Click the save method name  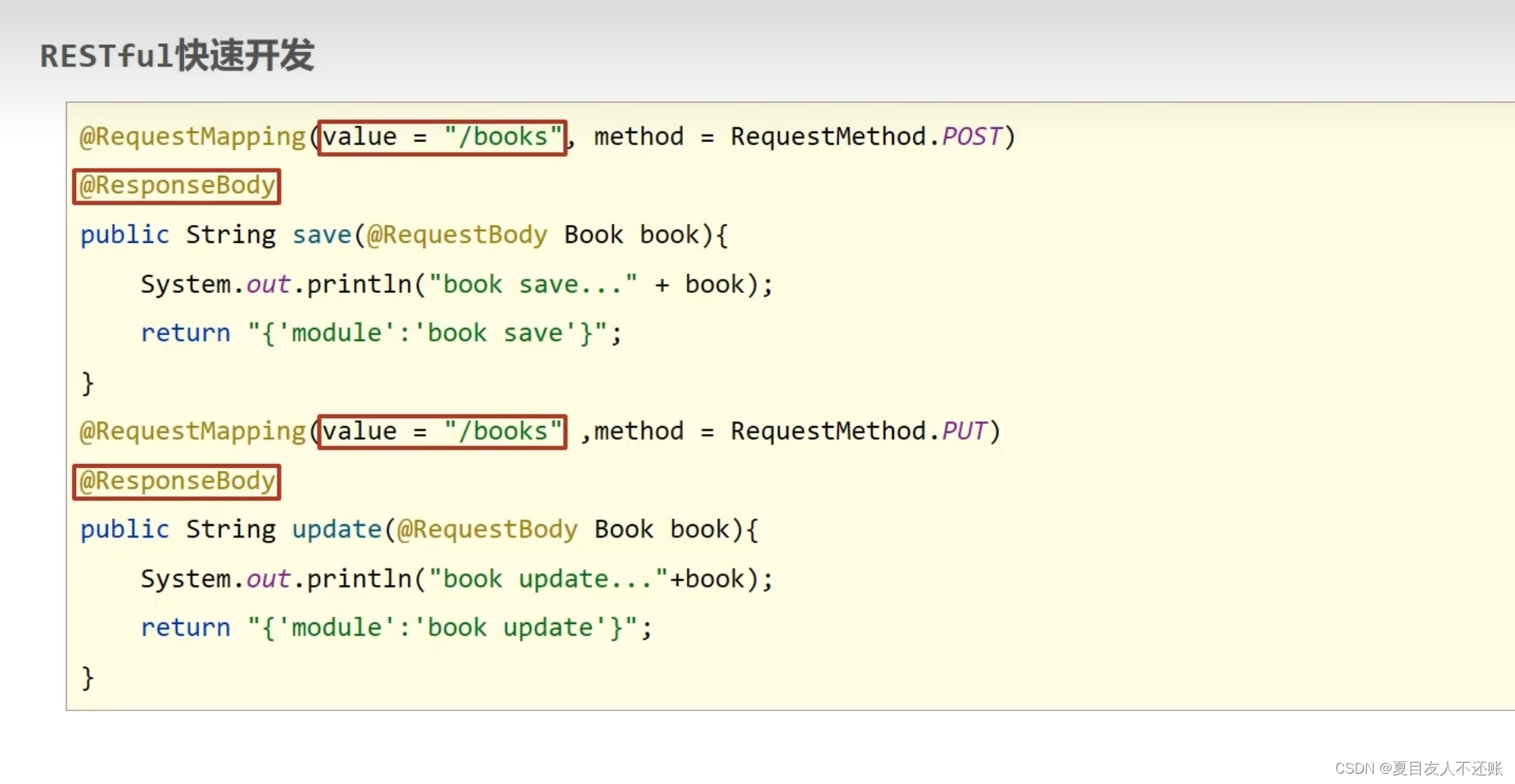pos(322,234)
